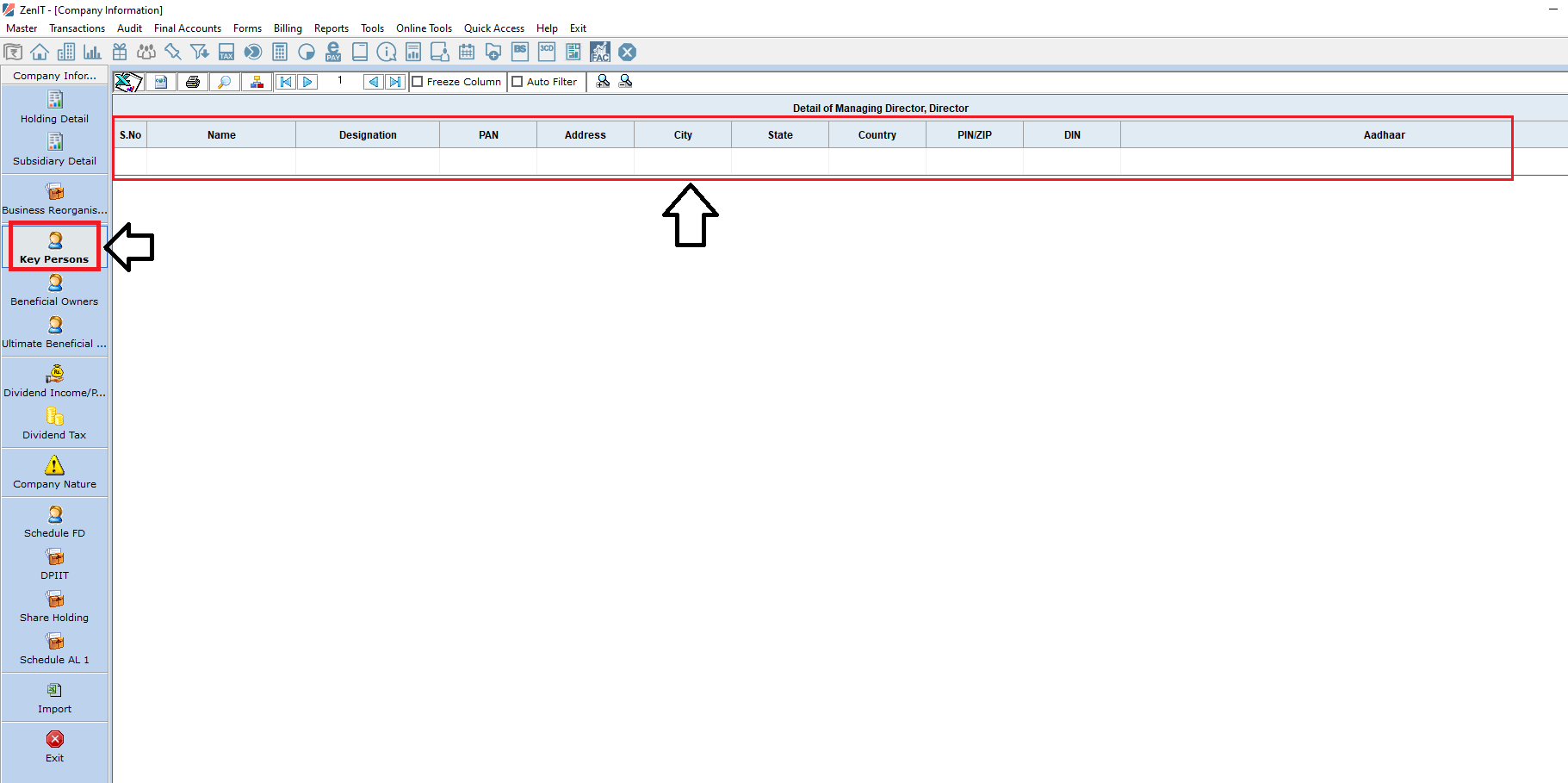Click the funnel filter icon with arrow
Screen dimensions: 1568x783
200,53
